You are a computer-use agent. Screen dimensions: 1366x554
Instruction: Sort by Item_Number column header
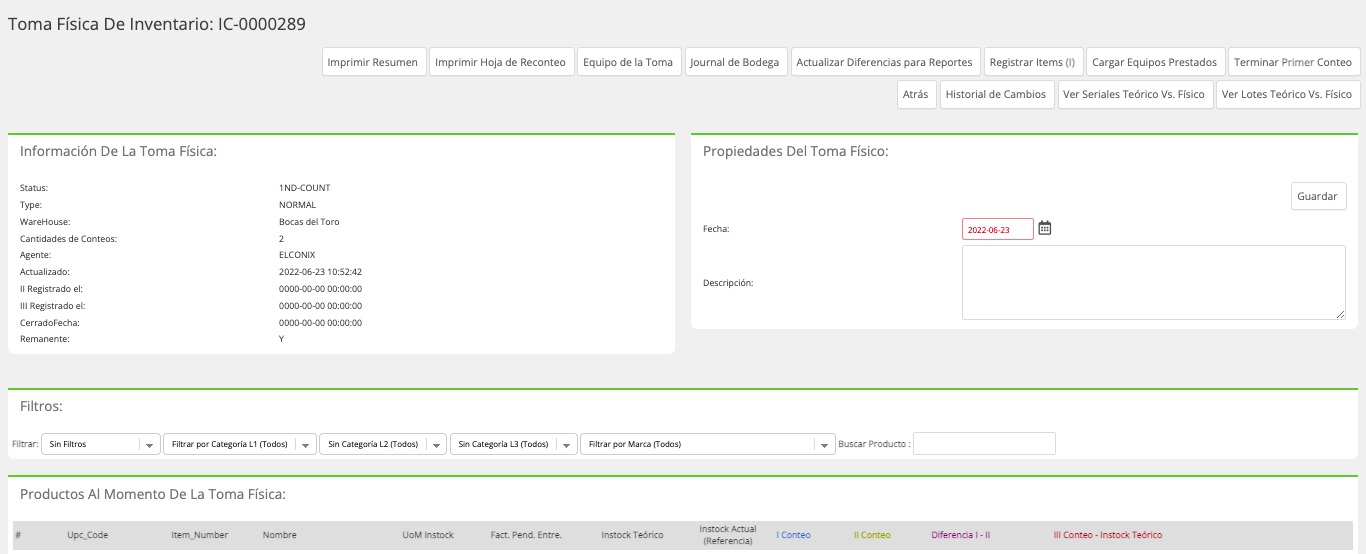point(200,535)
